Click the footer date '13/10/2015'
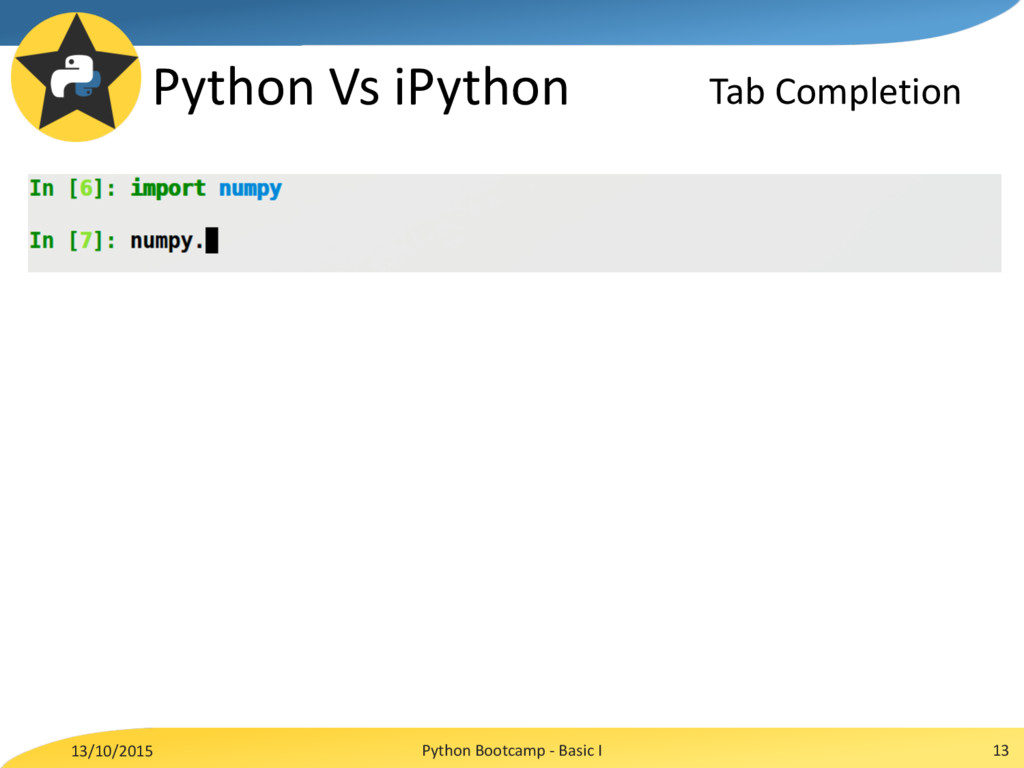This screenshot has height=768, width=1024. (x=112, y=751)
